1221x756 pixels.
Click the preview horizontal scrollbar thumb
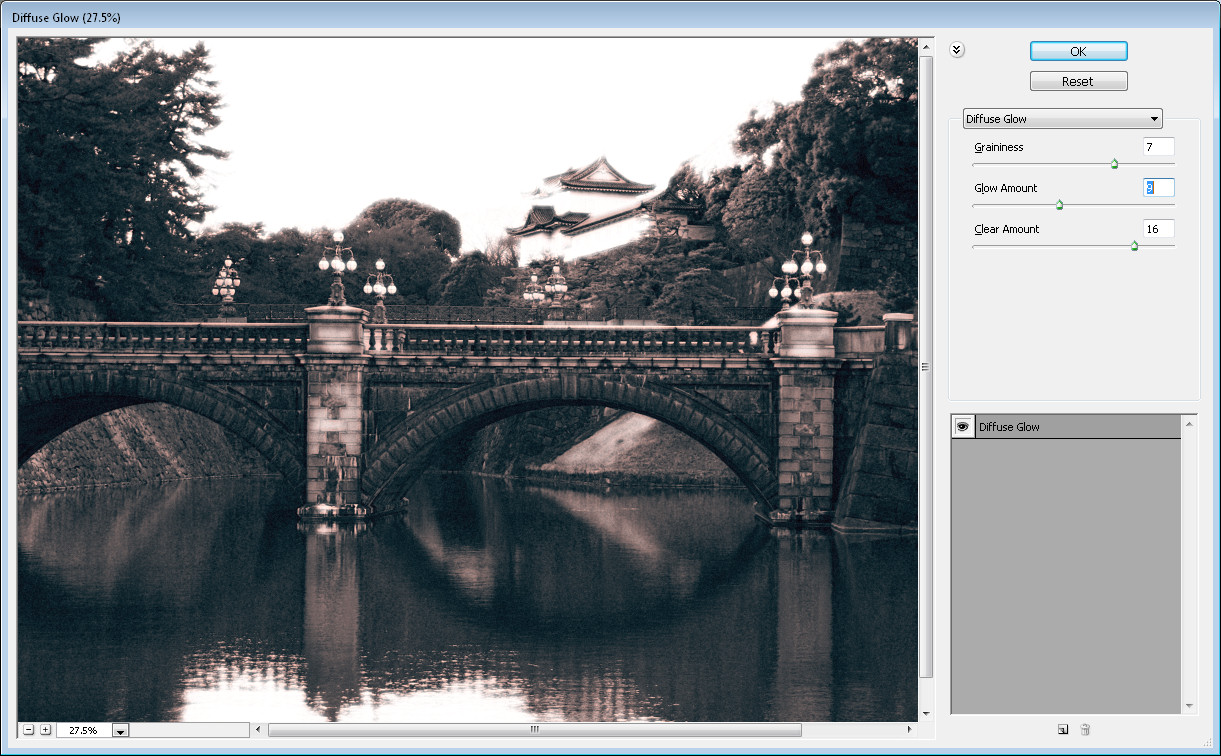(535, 730)
